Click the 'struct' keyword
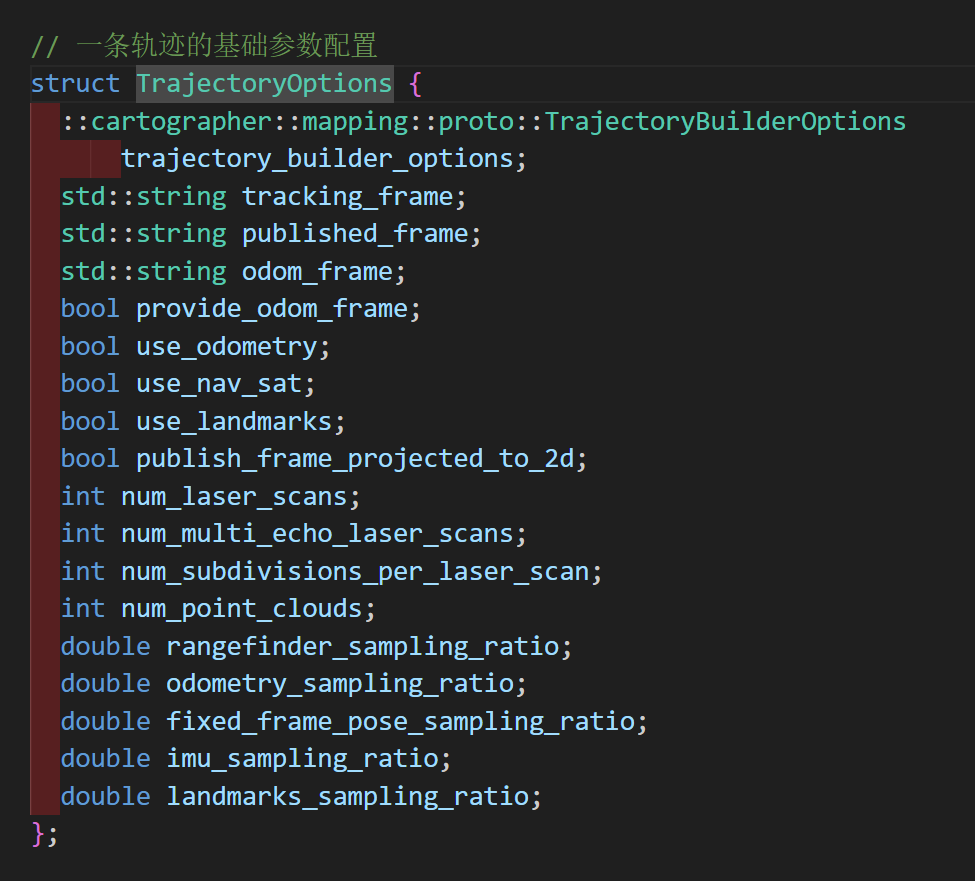The width and height of the screenshot is (975, 881). click(x=75, y=83)
